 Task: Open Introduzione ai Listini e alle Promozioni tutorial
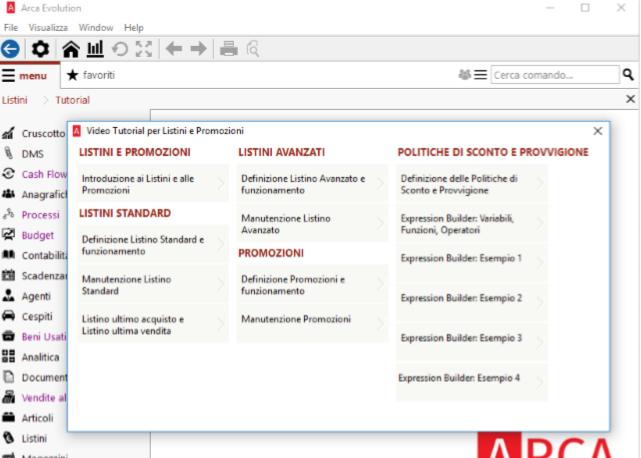(153, 184)
